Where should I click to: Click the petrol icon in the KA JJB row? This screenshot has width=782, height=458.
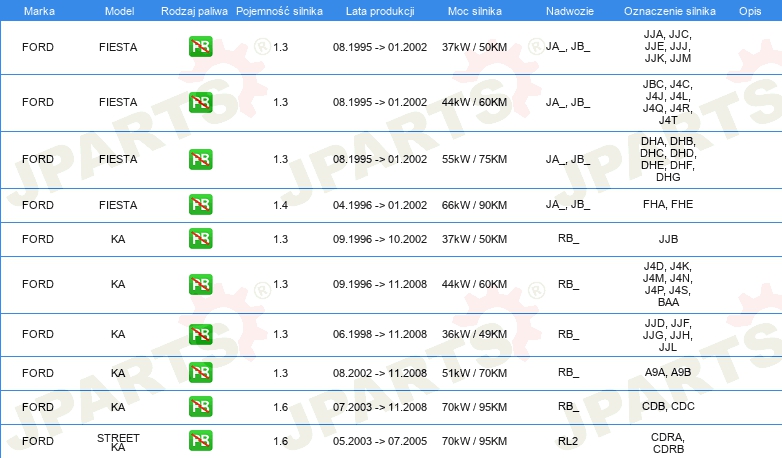click(x=200, y=238)
